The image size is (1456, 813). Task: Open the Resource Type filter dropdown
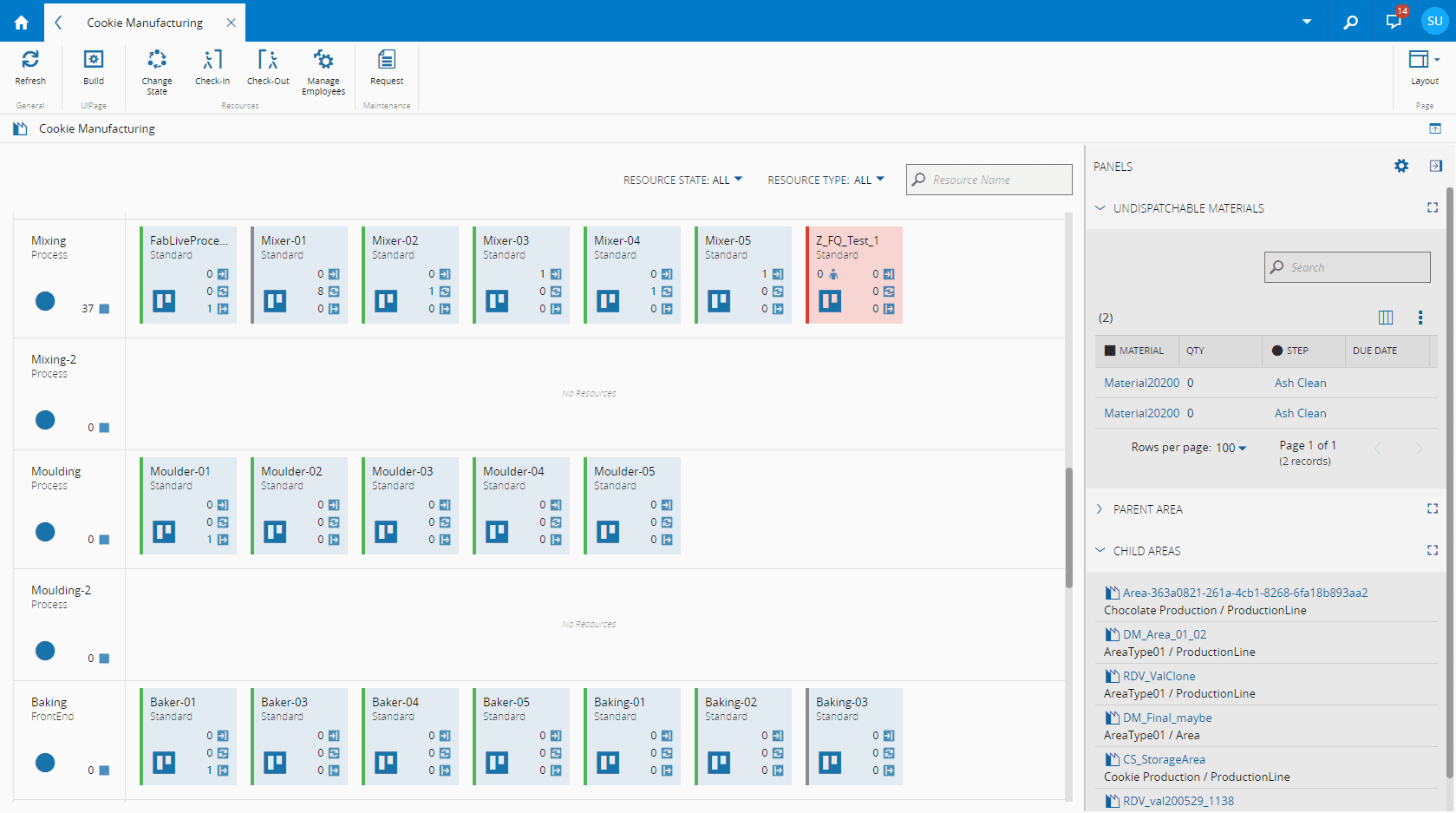coord(826,180)
